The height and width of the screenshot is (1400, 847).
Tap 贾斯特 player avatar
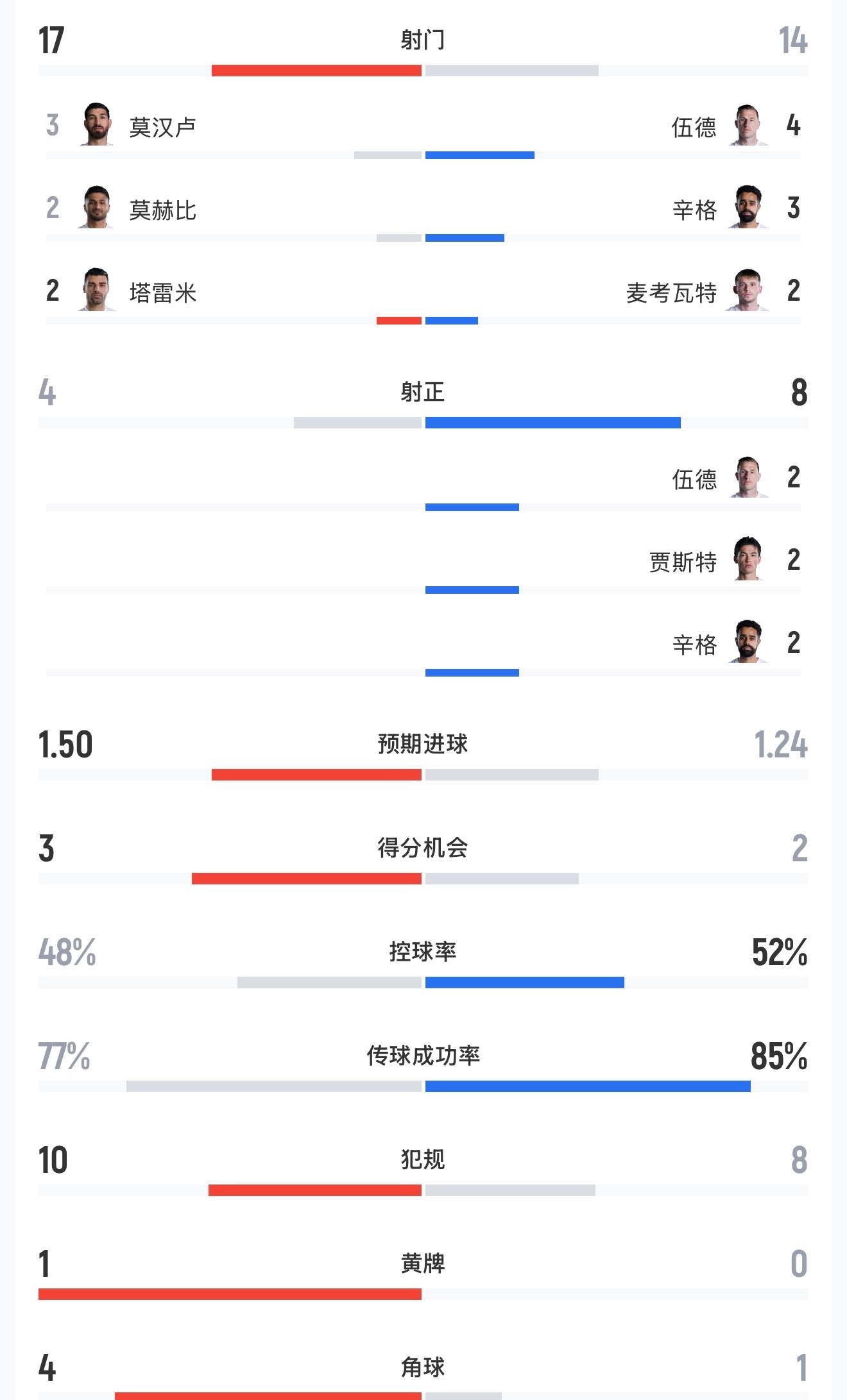coord(748,559)
